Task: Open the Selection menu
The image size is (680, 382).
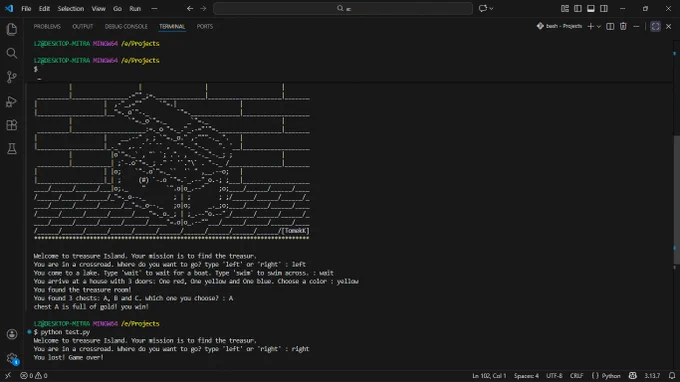Action: (71, 8)
